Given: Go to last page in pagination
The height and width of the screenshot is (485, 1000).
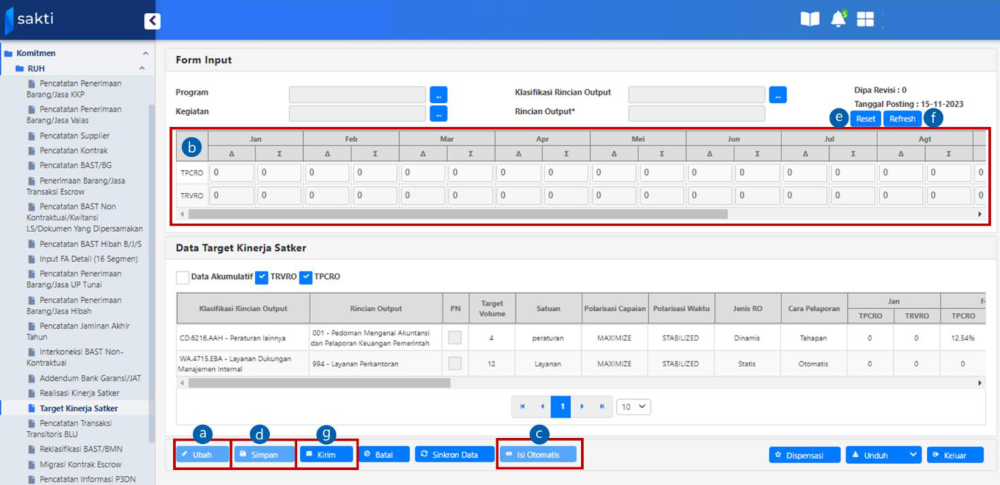Looking at the screenshot, I should 602,407.
